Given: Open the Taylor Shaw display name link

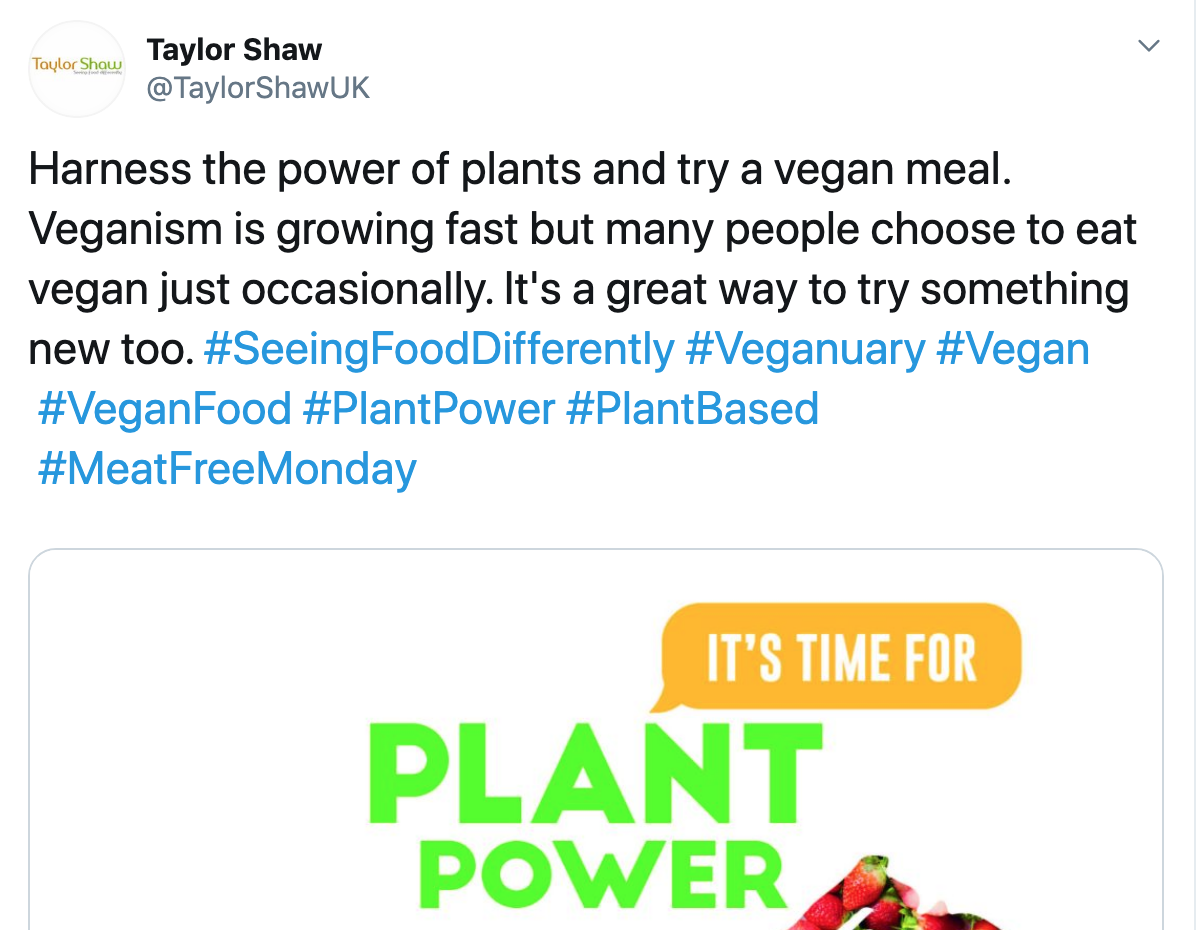Looking at the screenshot, I should tap(234, 48).
